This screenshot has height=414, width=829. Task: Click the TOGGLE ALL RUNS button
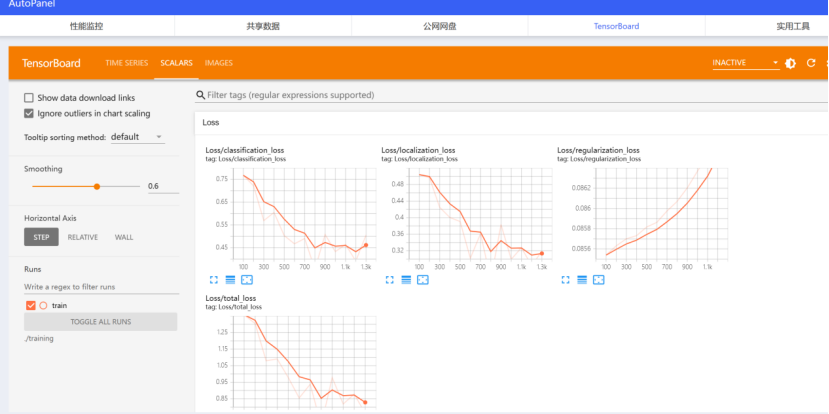click(100, 321)
